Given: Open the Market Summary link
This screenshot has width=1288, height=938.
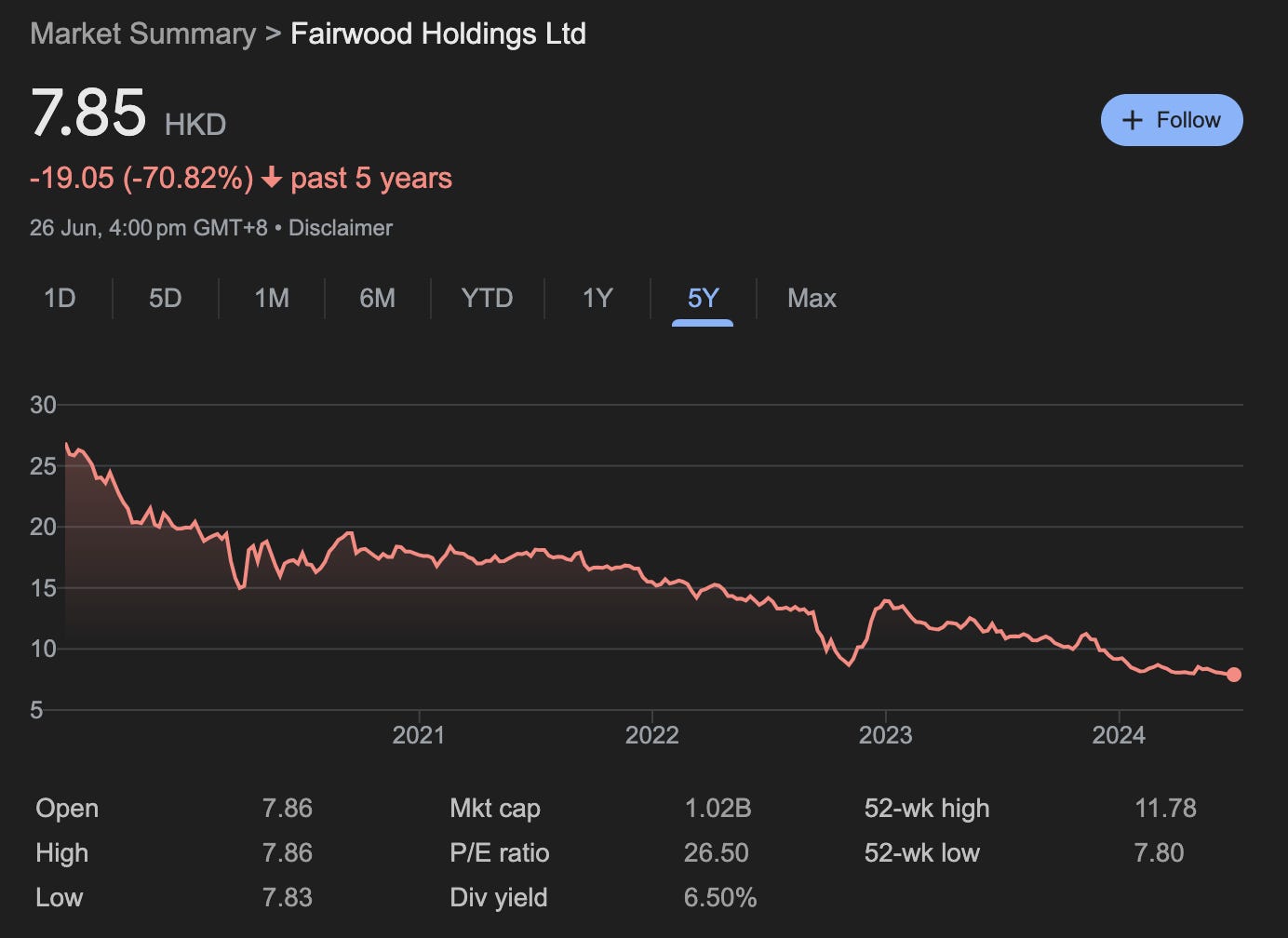Looking at the screenshot, I should point(142,33).
